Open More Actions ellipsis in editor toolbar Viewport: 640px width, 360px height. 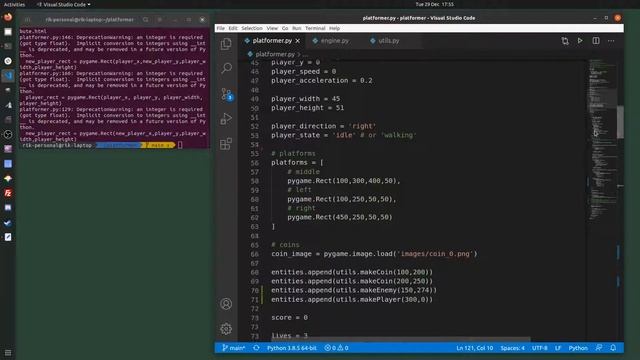611,41
